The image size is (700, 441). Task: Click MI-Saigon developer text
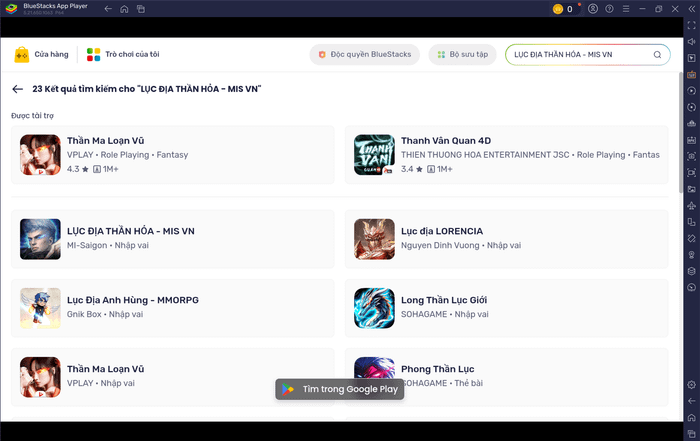(x=87, y=245)
